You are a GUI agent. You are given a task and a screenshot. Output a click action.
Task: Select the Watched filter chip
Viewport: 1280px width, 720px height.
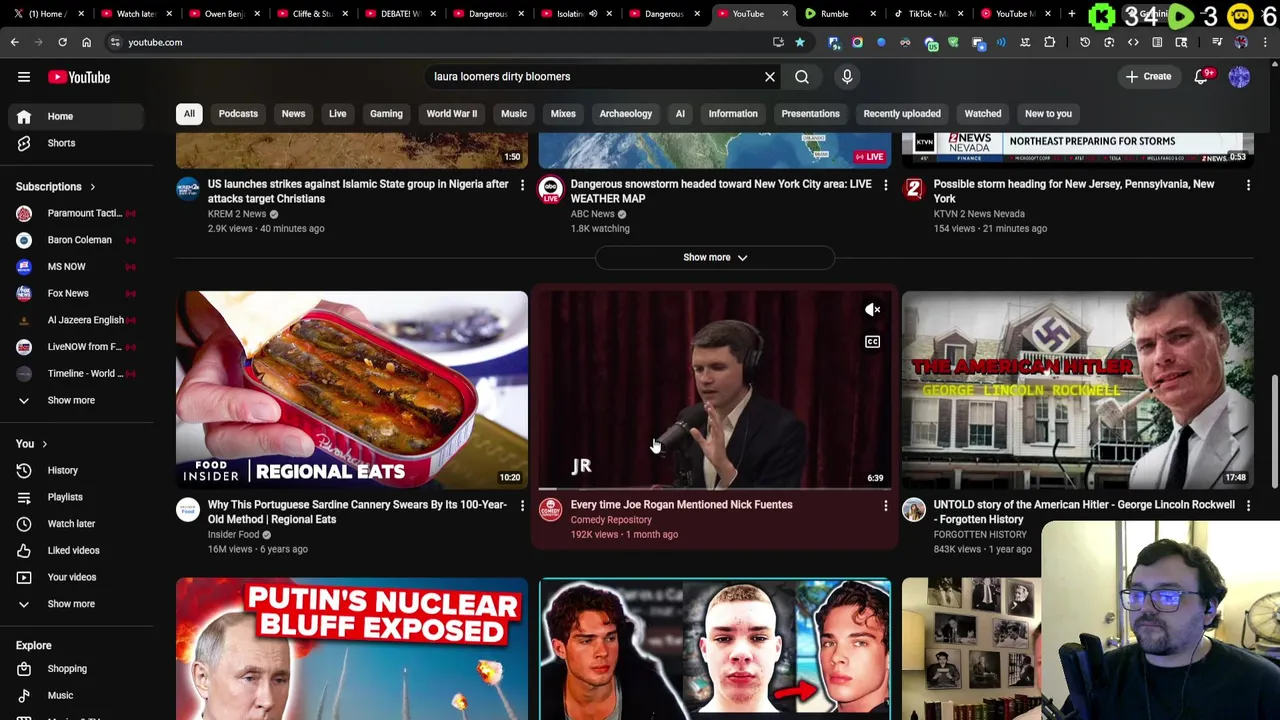click(983, 113)
